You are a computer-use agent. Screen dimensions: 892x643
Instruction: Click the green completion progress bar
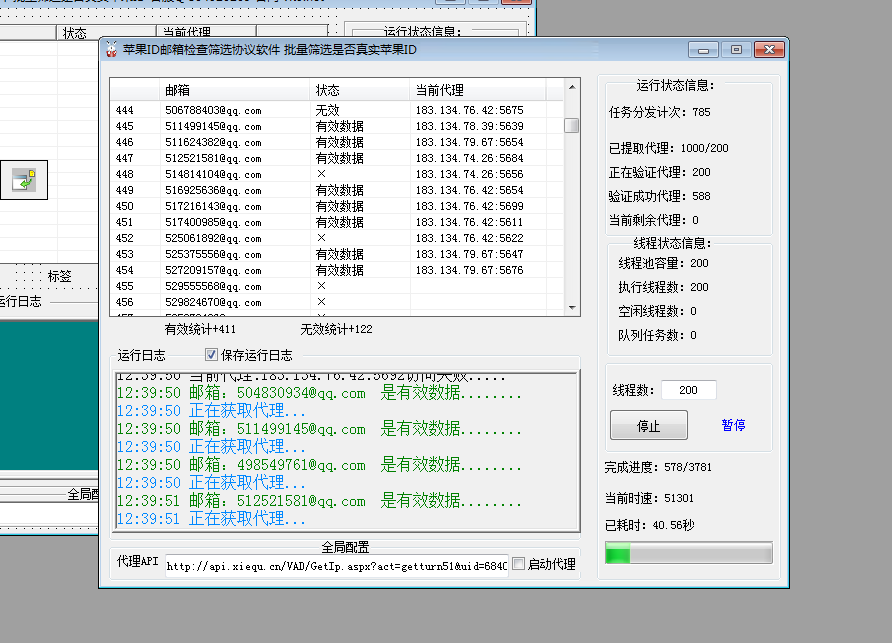click(x=688, y=553)
